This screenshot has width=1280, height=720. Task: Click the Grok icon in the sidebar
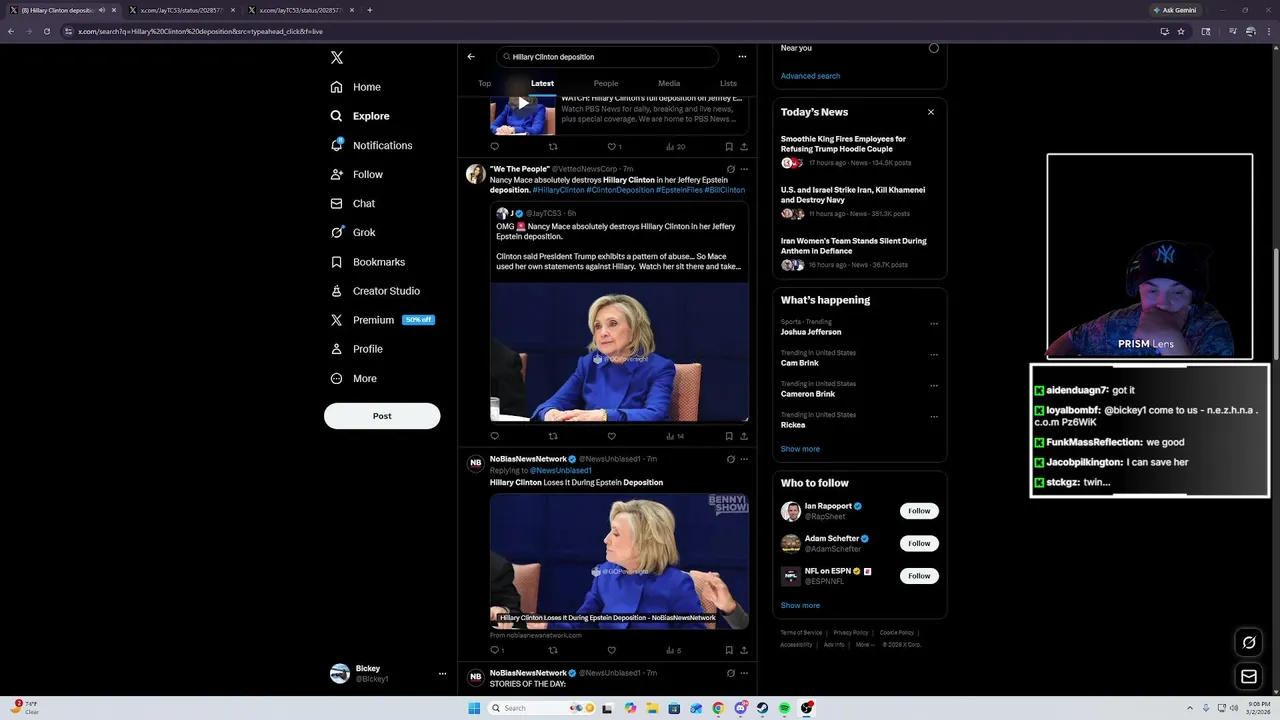[x=337, y=232]
